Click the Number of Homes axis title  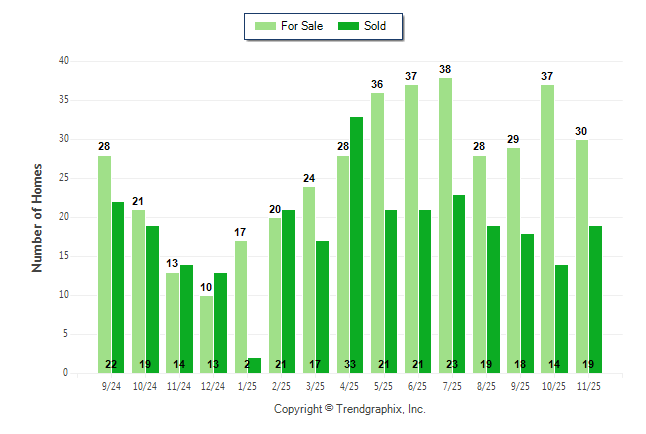pos(37,217)
